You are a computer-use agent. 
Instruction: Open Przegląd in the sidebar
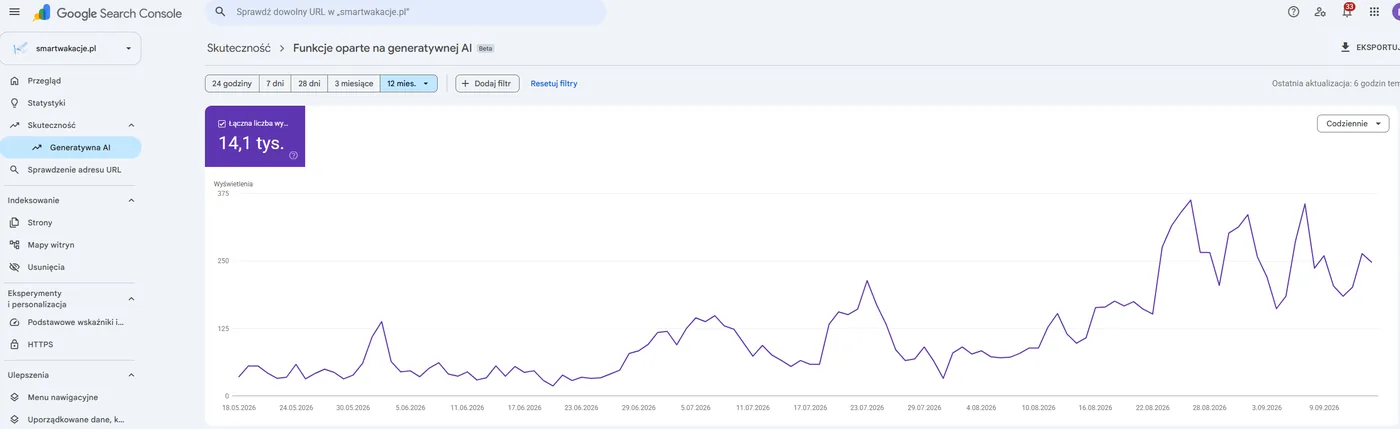pyautogui.click(x=71, y=80)
